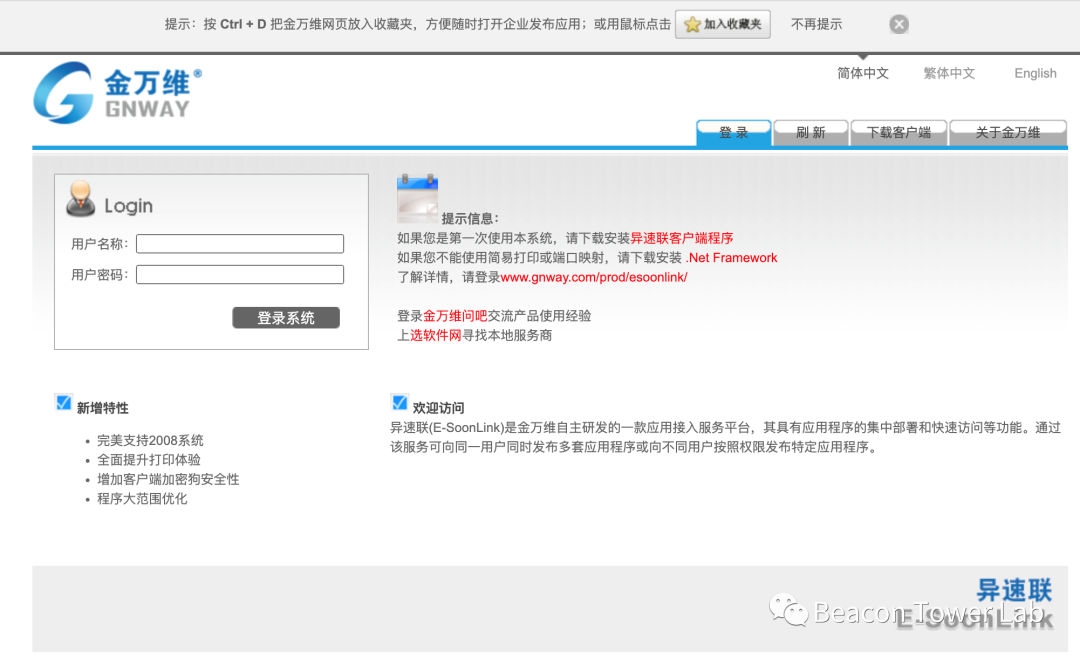The width and height of the screenshot is (1080, 658).
Task: Click the star icon on 加入收藏夹
Action: 692,25
